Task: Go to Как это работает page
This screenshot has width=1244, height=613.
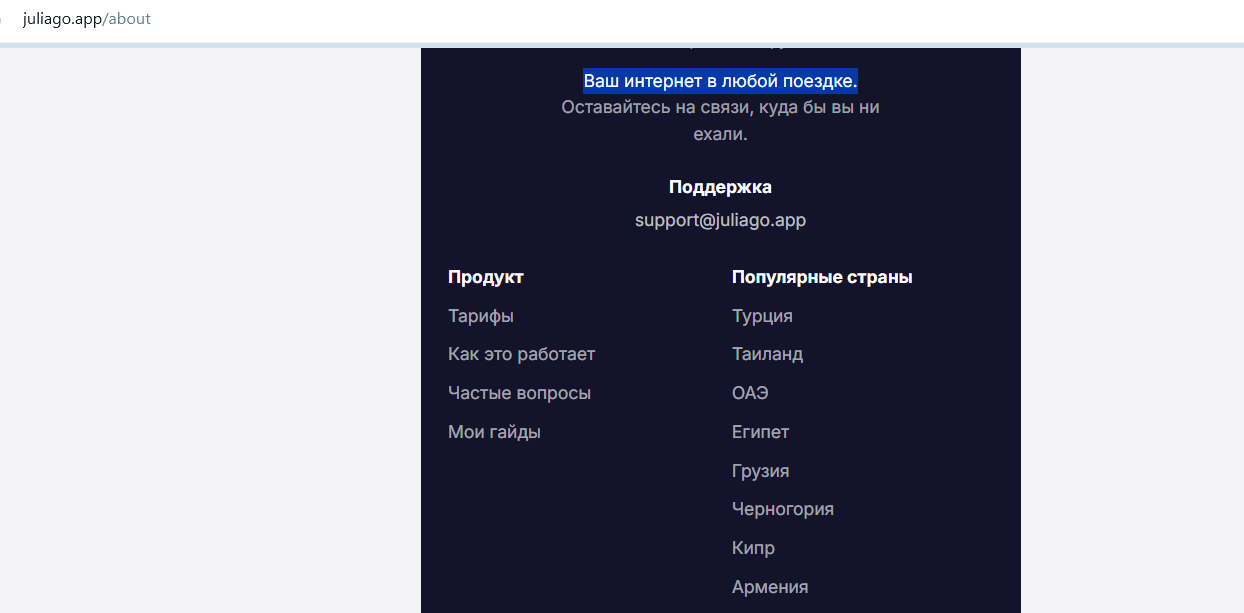Action: [x=522, y=354]
